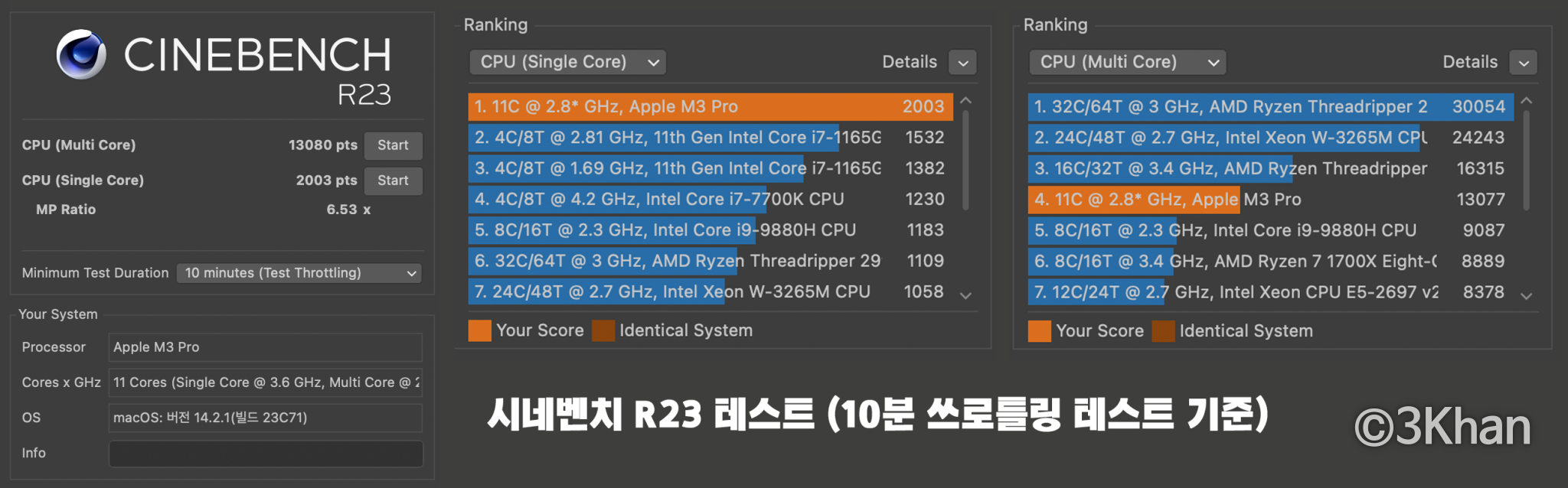The height and width of the screenshot is (488, 1568).
Task: Click the single core ranking scrollbar thumb
Action: pyautogui.click(x=966, y=160)
